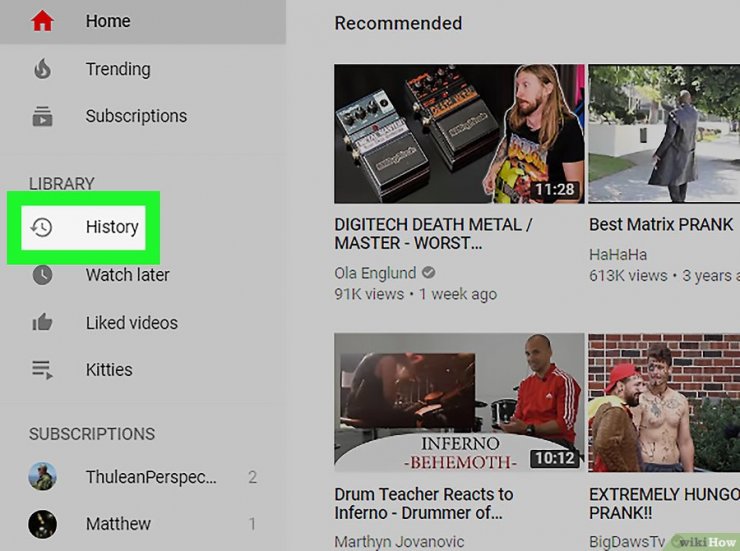Click the brick wall prank video thumbnail
740x551 pixels.
[x=664, y=402]
